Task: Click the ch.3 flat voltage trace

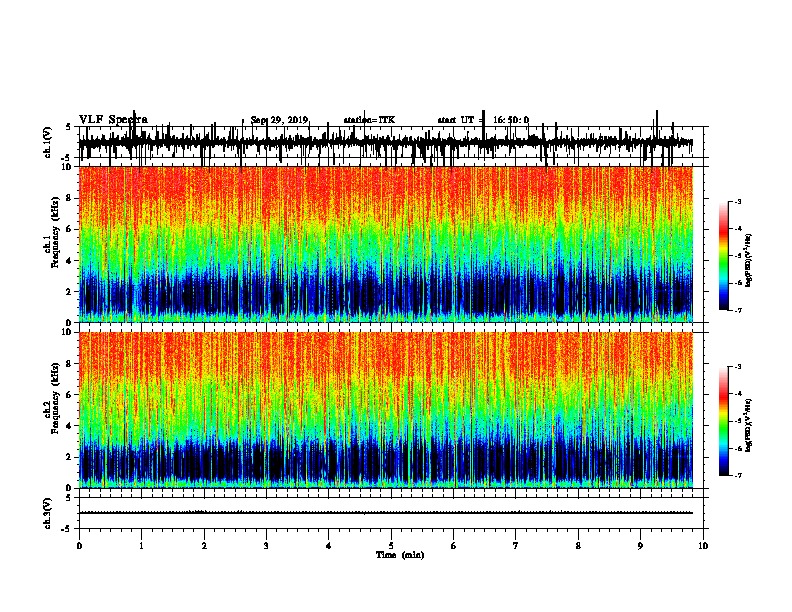Action: tap(385, 513)
